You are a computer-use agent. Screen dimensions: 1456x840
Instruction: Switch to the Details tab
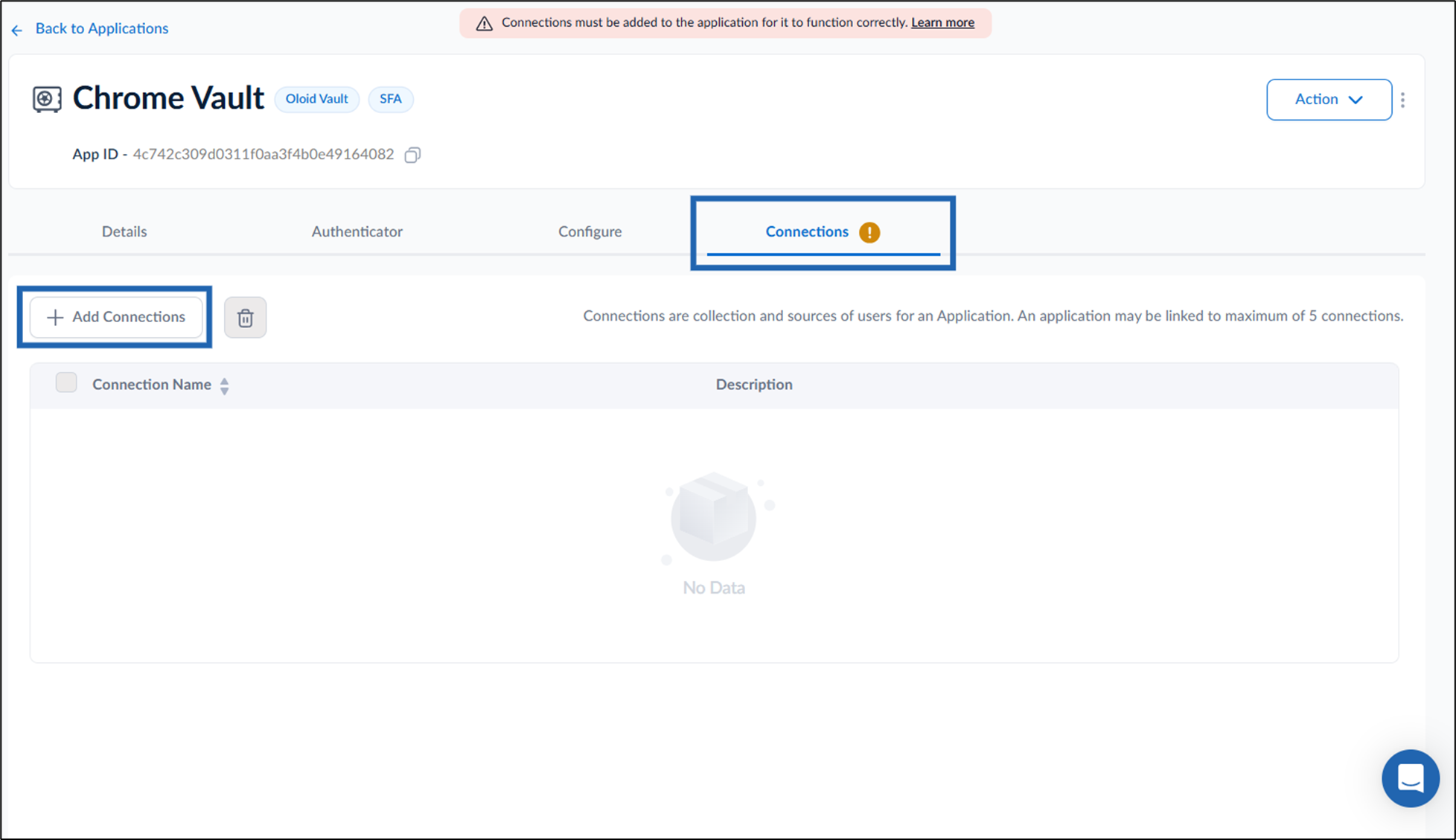tap(124, 231)
